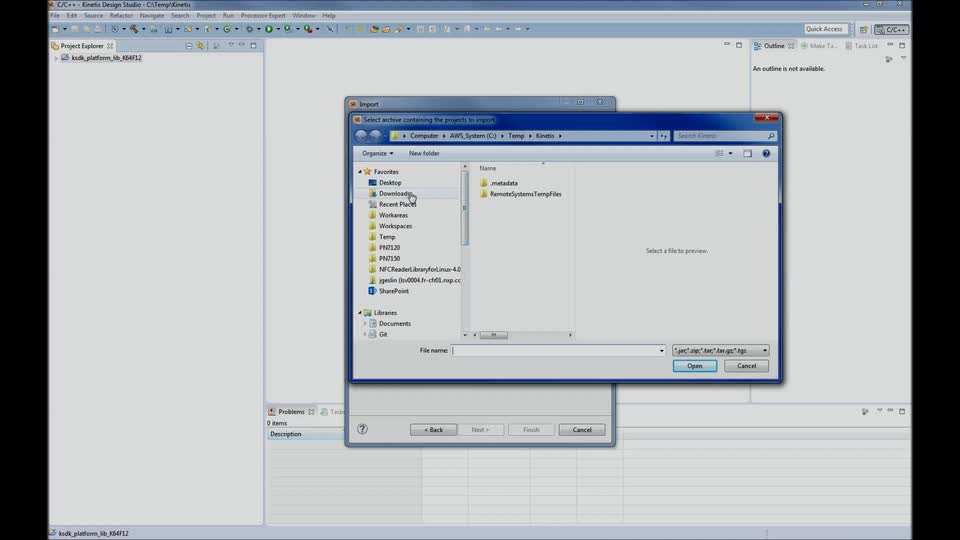Collapse the Favorites group
Screen dimensions: 960x540
360,172
